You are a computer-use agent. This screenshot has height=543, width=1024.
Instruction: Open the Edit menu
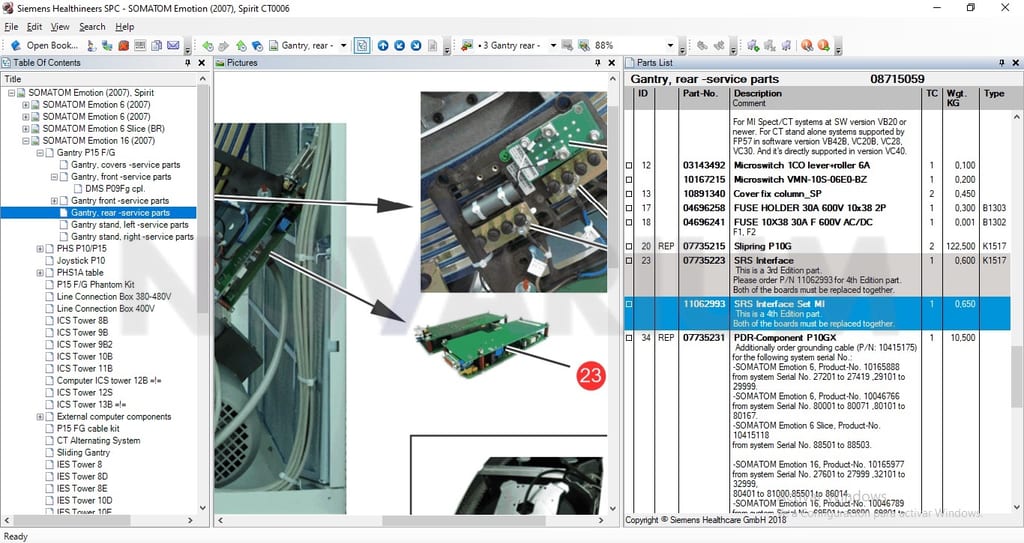(35, 27)
